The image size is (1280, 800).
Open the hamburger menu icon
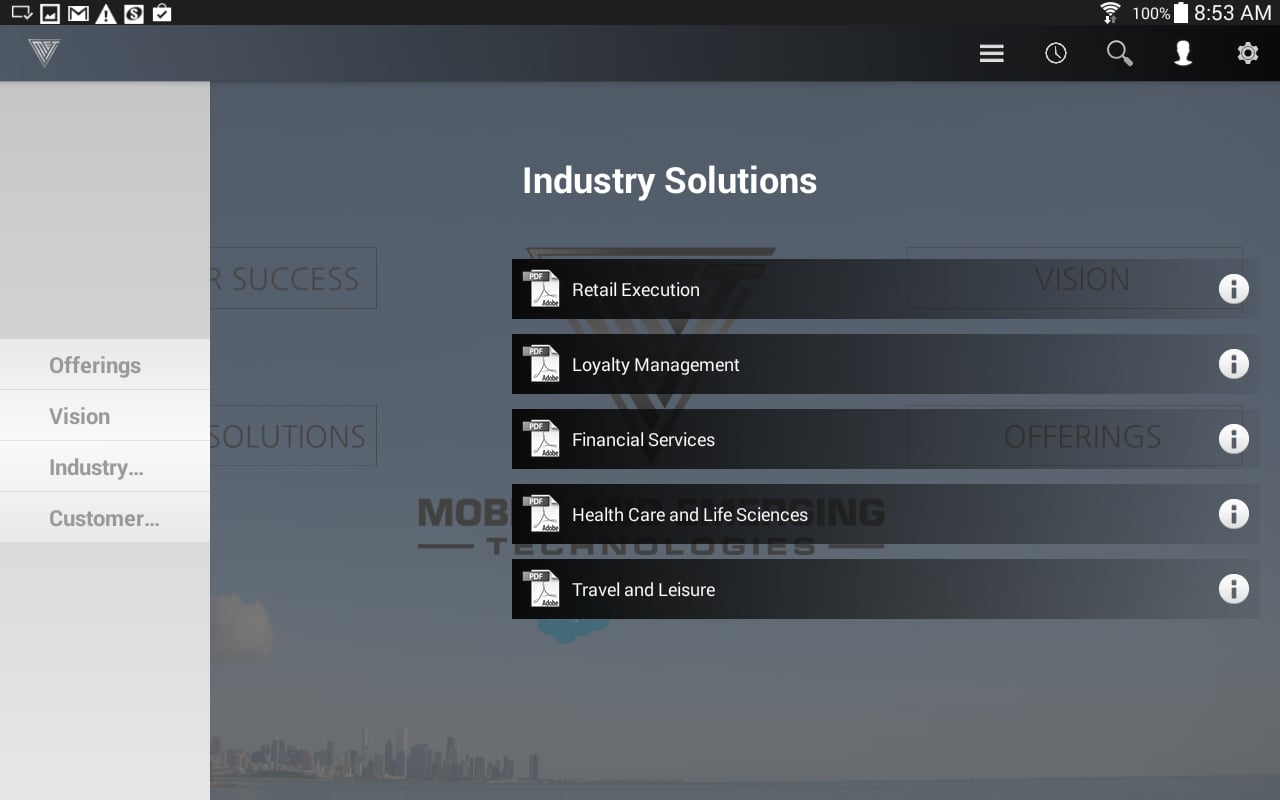(991, 53)
